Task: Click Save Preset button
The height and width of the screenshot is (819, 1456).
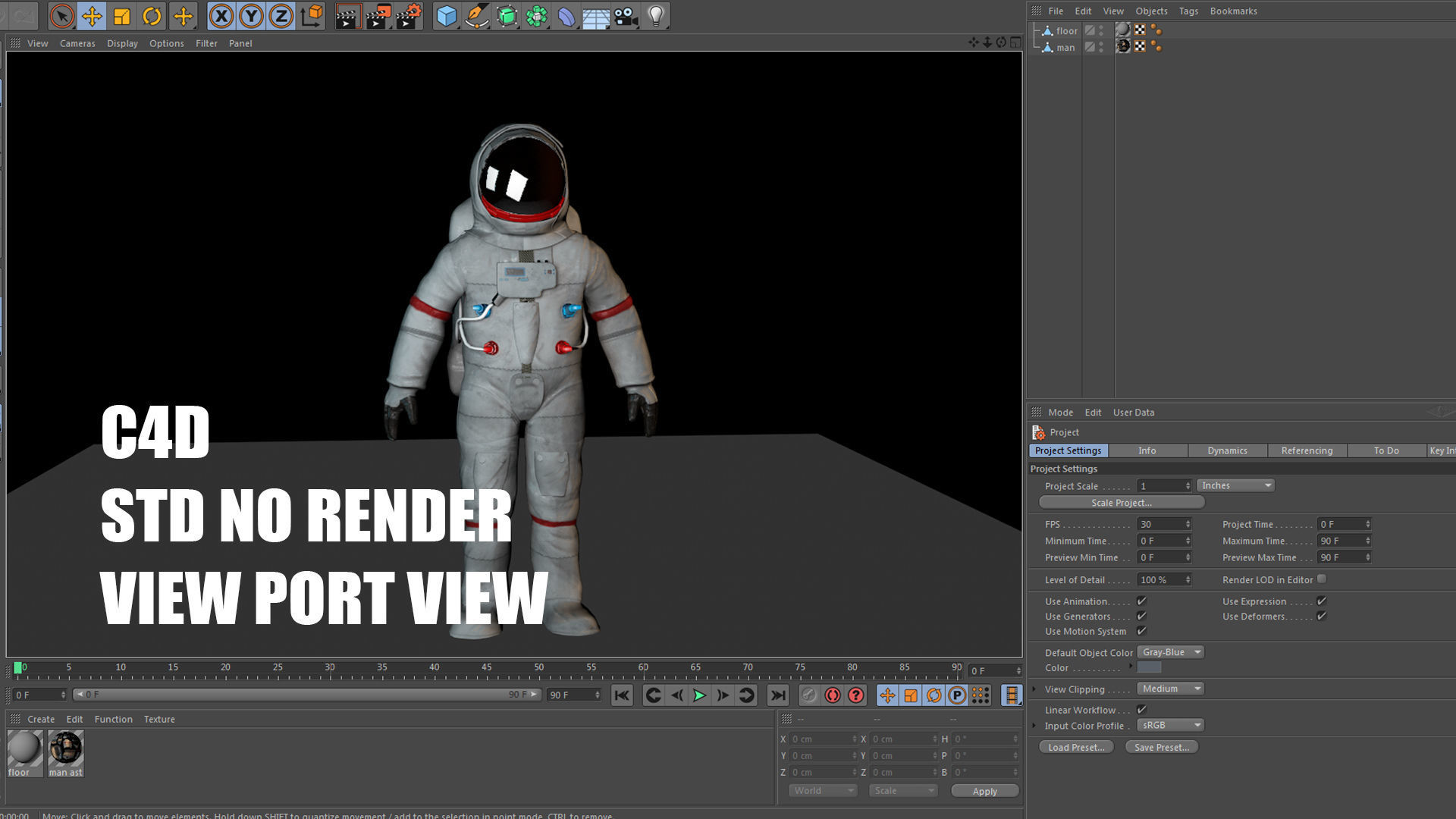Action: (x=1162, y=747)
